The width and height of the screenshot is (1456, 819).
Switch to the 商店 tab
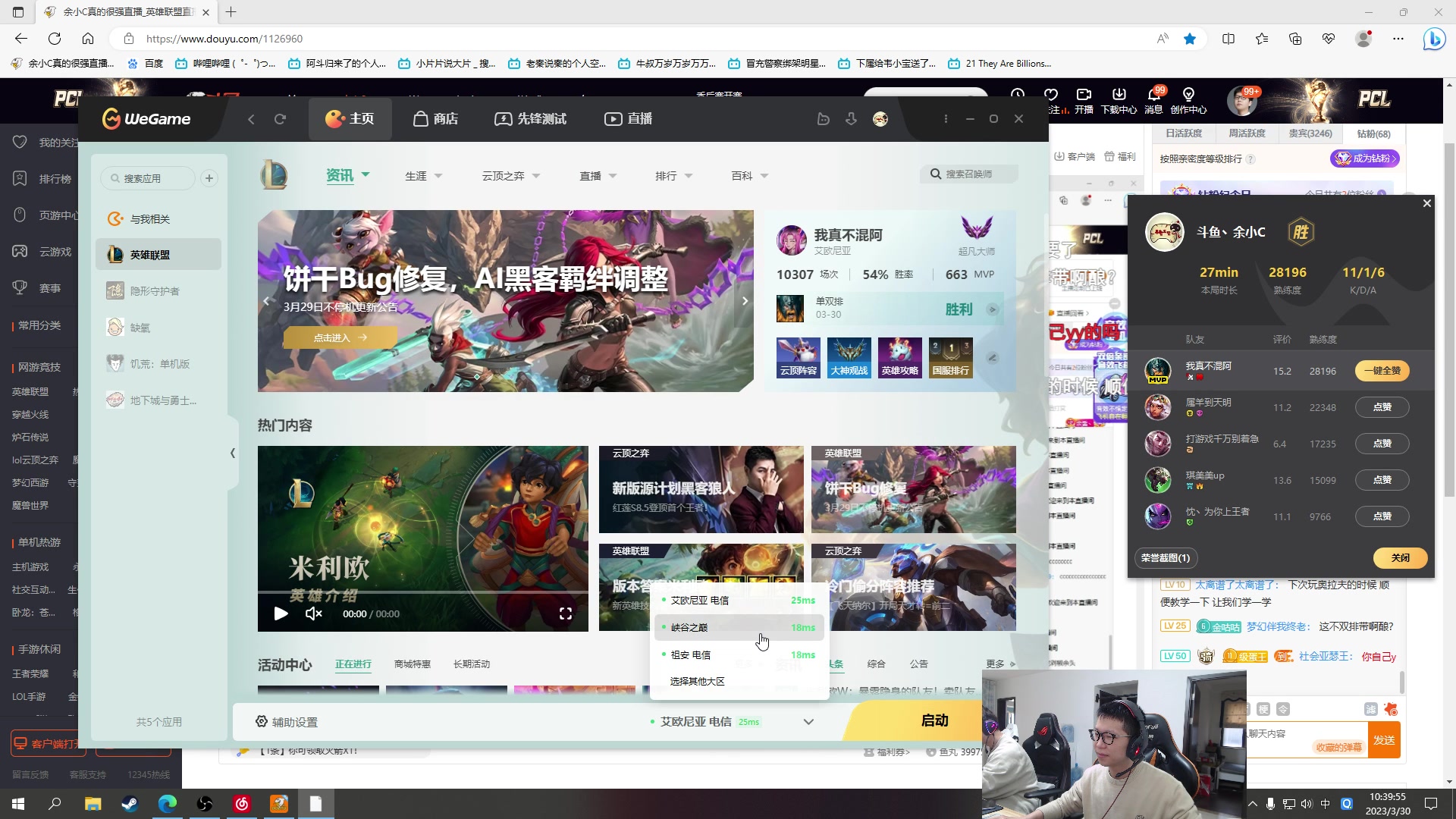[435, 119]
